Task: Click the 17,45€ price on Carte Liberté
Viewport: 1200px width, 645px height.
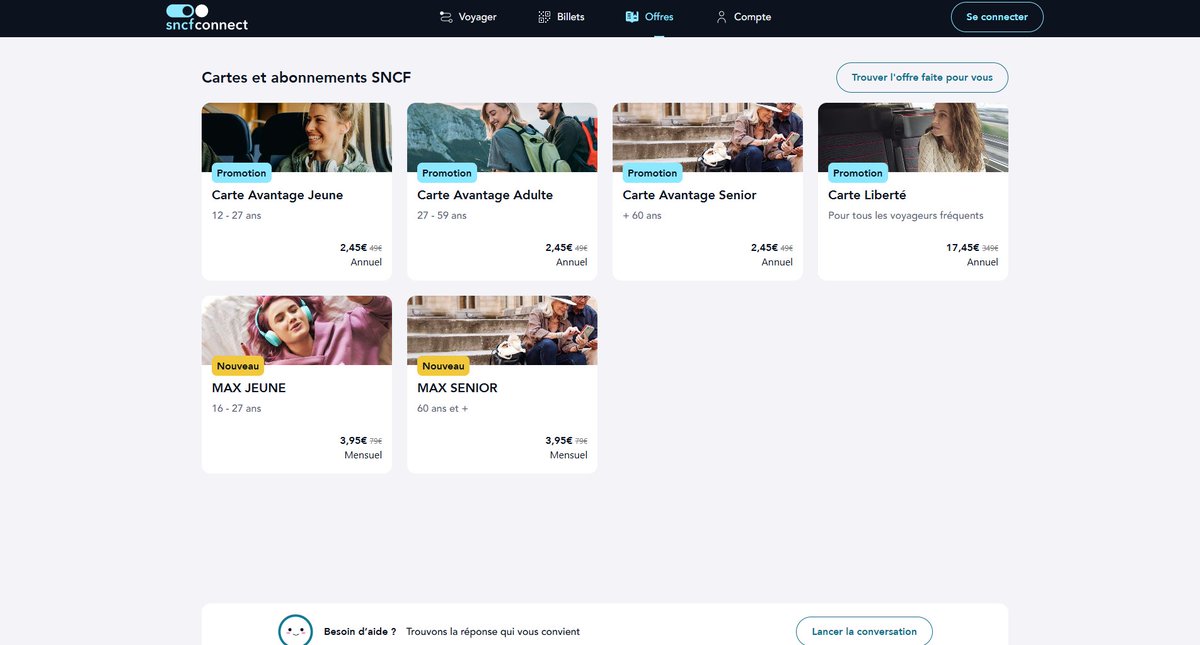Action: click(963, 247)
